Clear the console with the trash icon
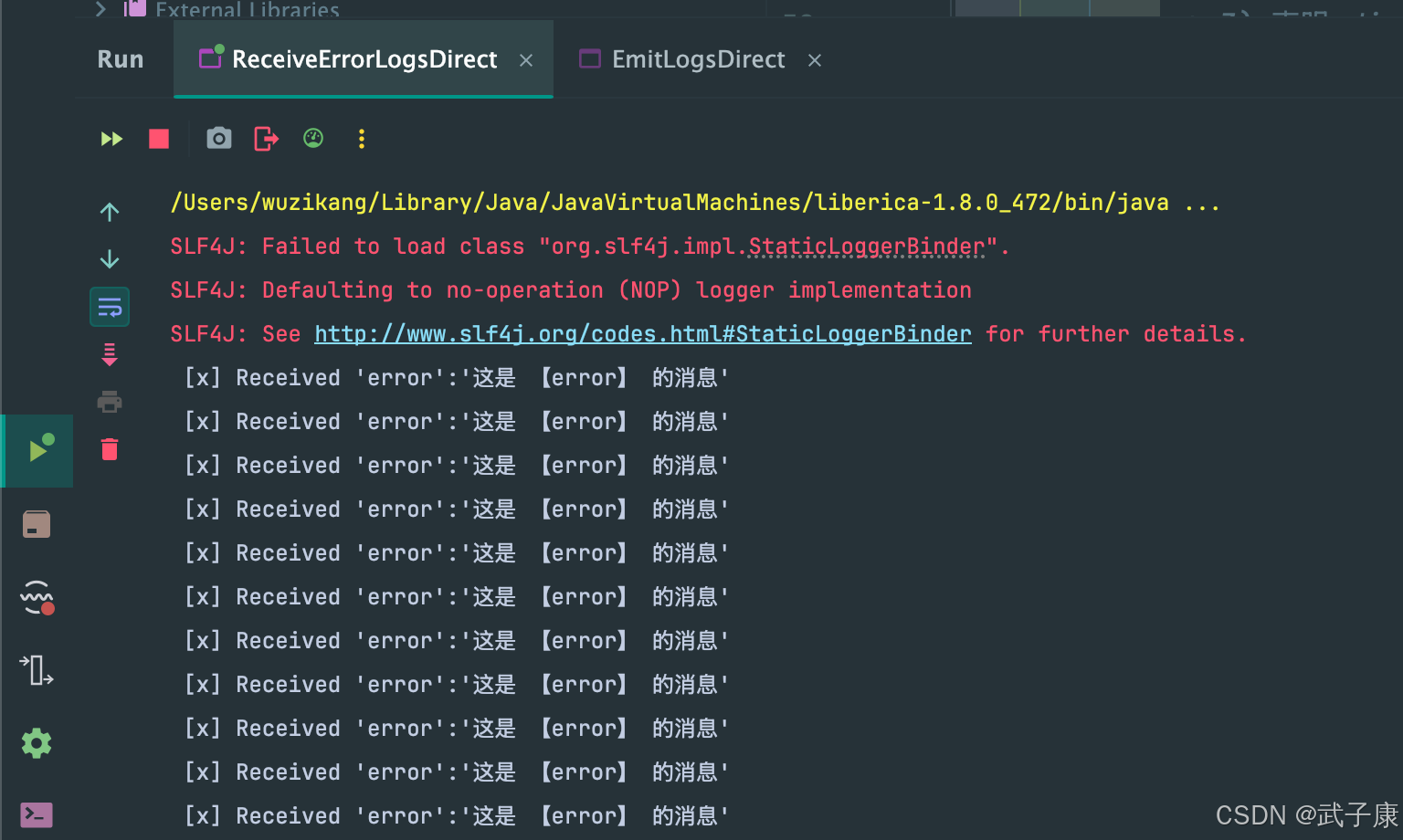The height and width of the screenshot is (840, 1403). [x=109, y=448]
